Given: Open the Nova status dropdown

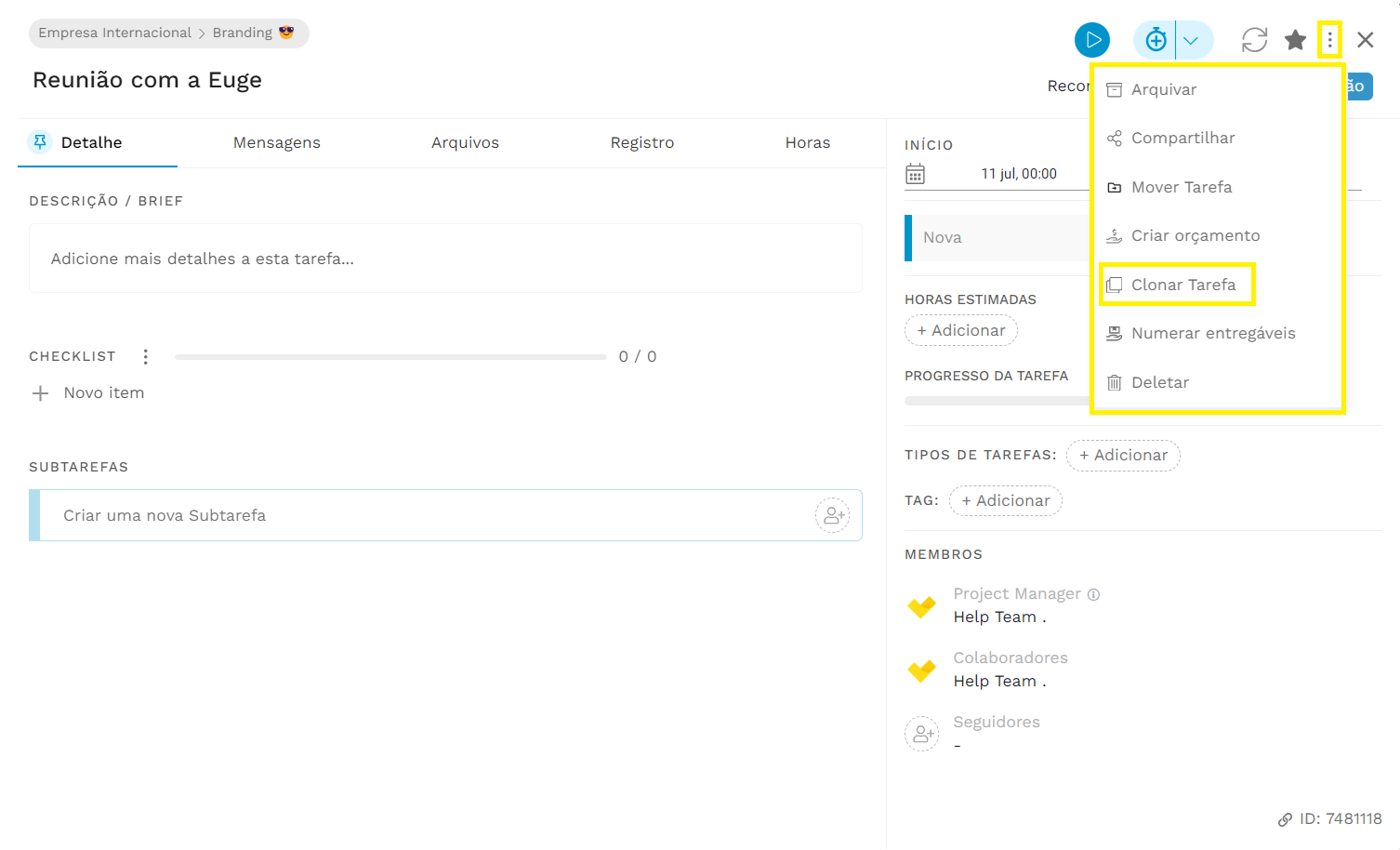Looking at the screenshot, I should pos(997,238).
